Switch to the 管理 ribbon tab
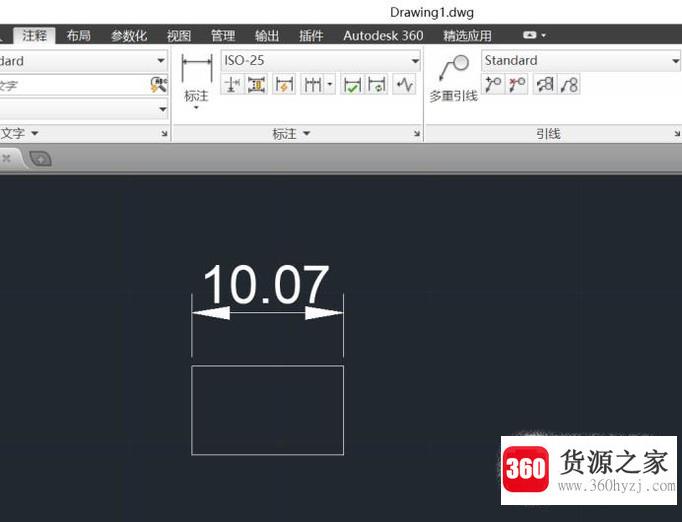Screen dimensions: 682x522 pos(223,36)
